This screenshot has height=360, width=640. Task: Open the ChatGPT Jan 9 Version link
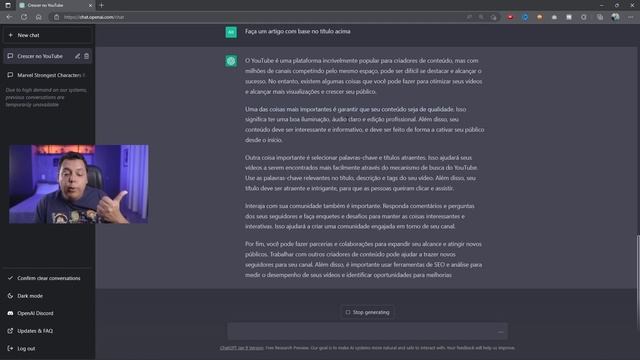(x=242, y=348)
